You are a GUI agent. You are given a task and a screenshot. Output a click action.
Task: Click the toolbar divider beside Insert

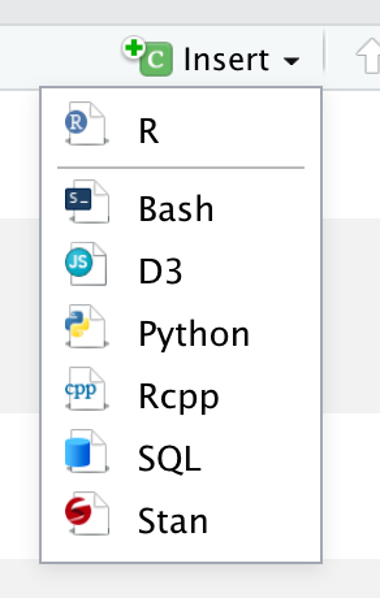tap(324, 52)
